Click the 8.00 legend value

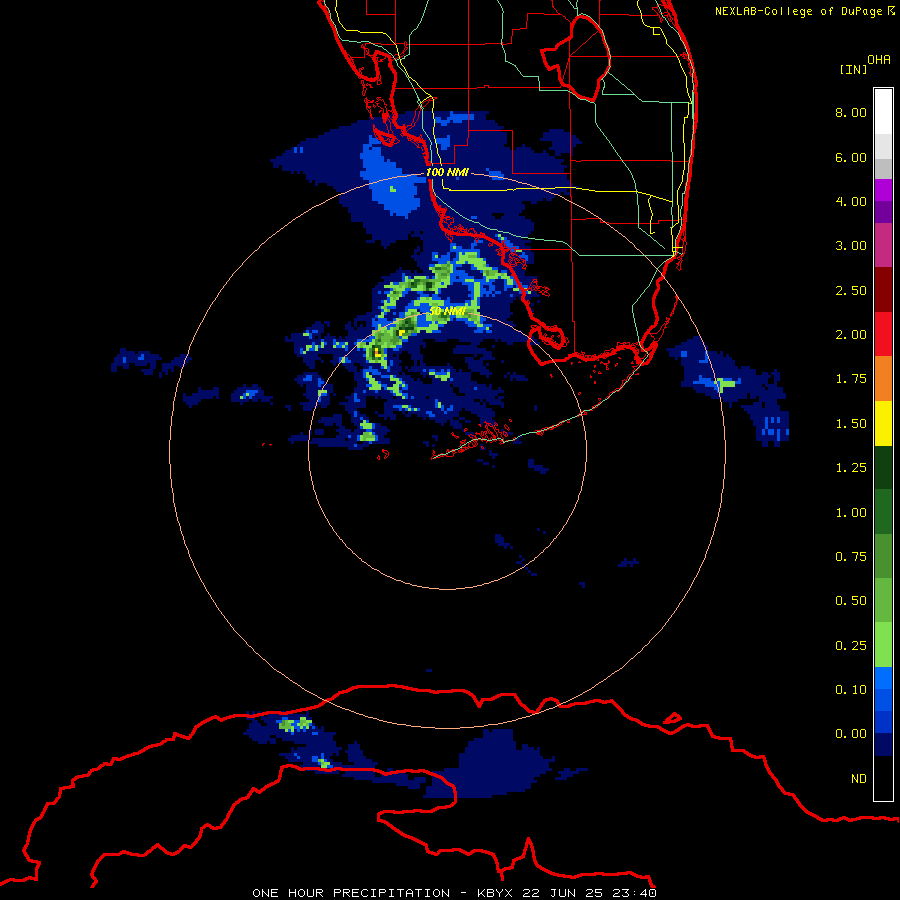pyautogui.click(x=851, y=112)
